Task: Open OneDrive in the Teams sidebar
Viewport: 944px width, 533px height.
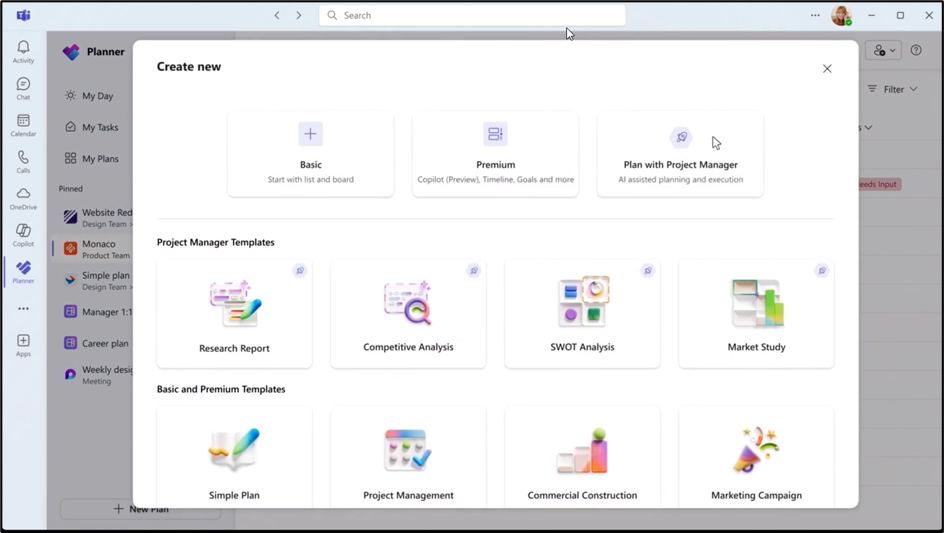Action: pos(23,199)
